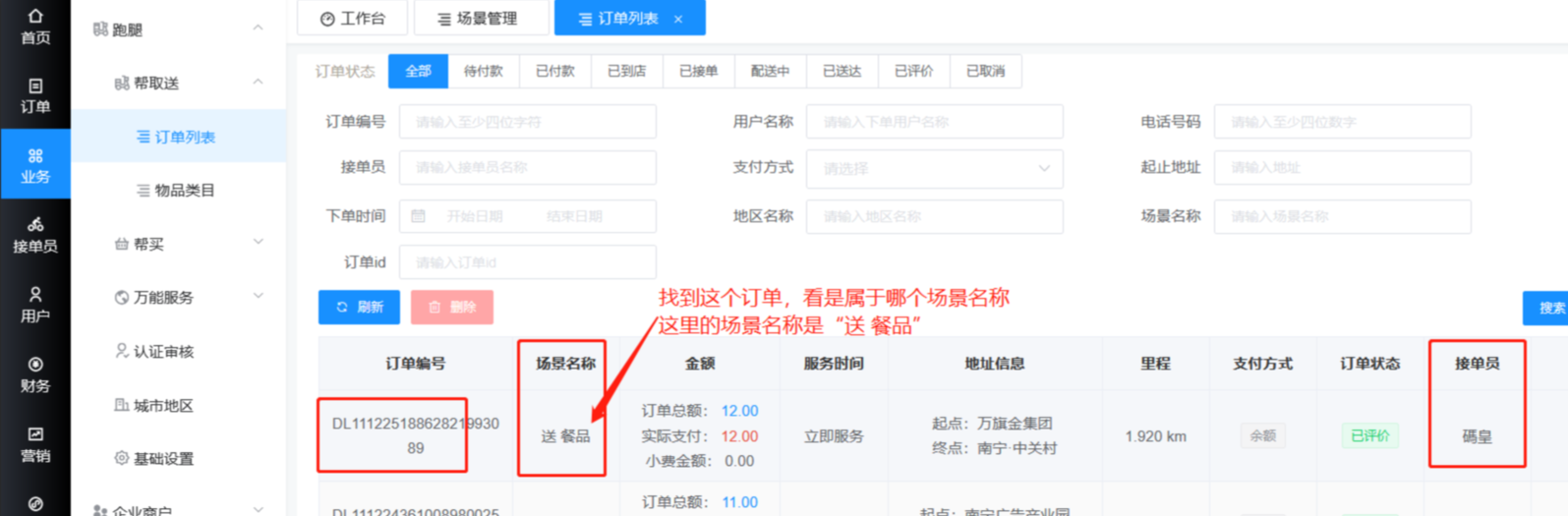Close the 订单列表 tab

678,19
